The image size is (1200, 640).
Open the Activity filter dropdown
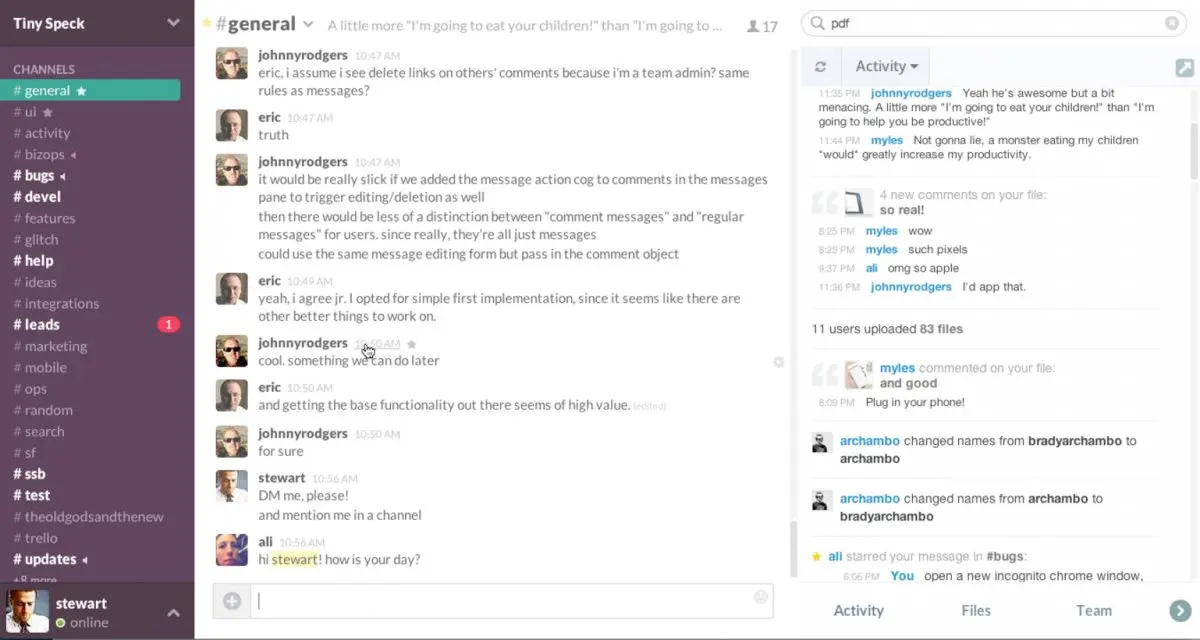(x=886, y=67)
